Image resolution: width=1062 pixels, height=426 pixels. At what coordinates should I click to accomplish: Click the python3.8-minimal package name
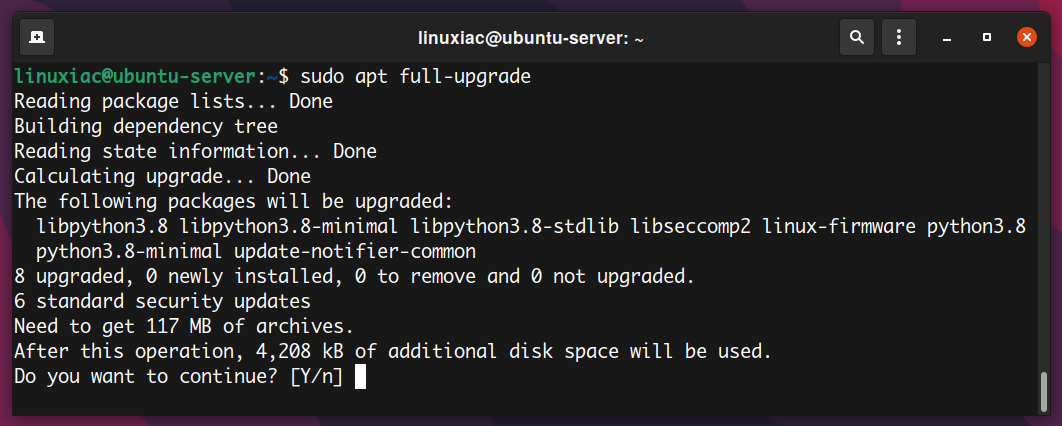tap(129, 252)
